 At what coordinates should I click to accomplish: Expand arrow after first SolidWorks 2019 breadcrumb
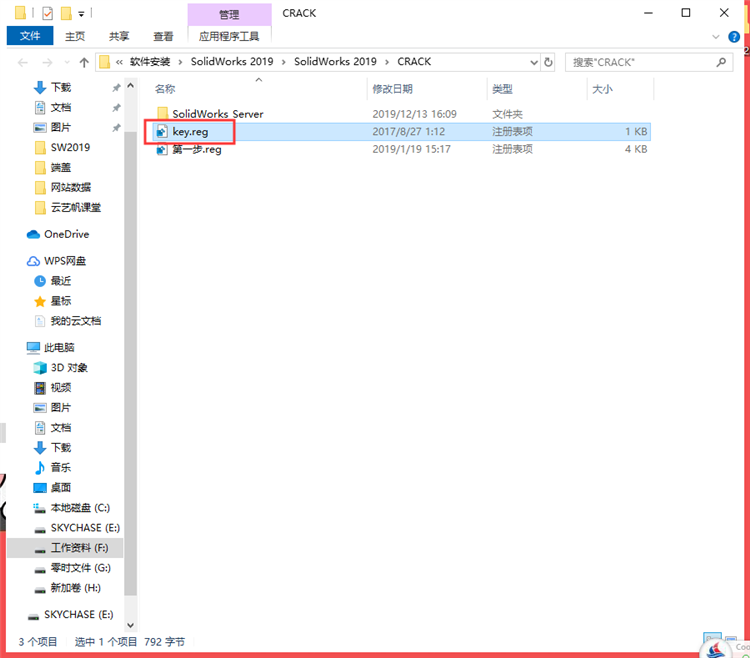click(x=284, y=62)
